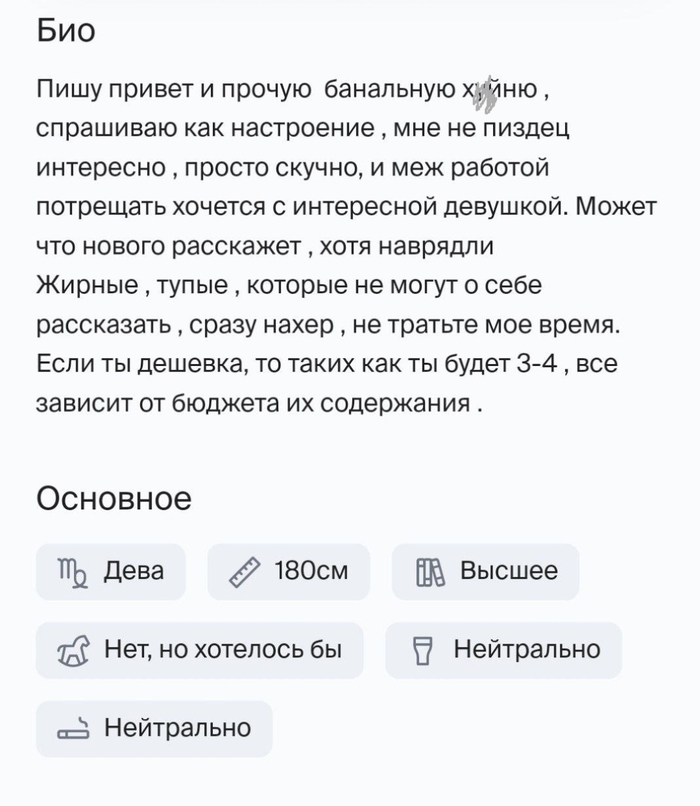Click the rocking horse children icon
The image size is (700, 806).
pyautogui.click(x=76, y=650)
